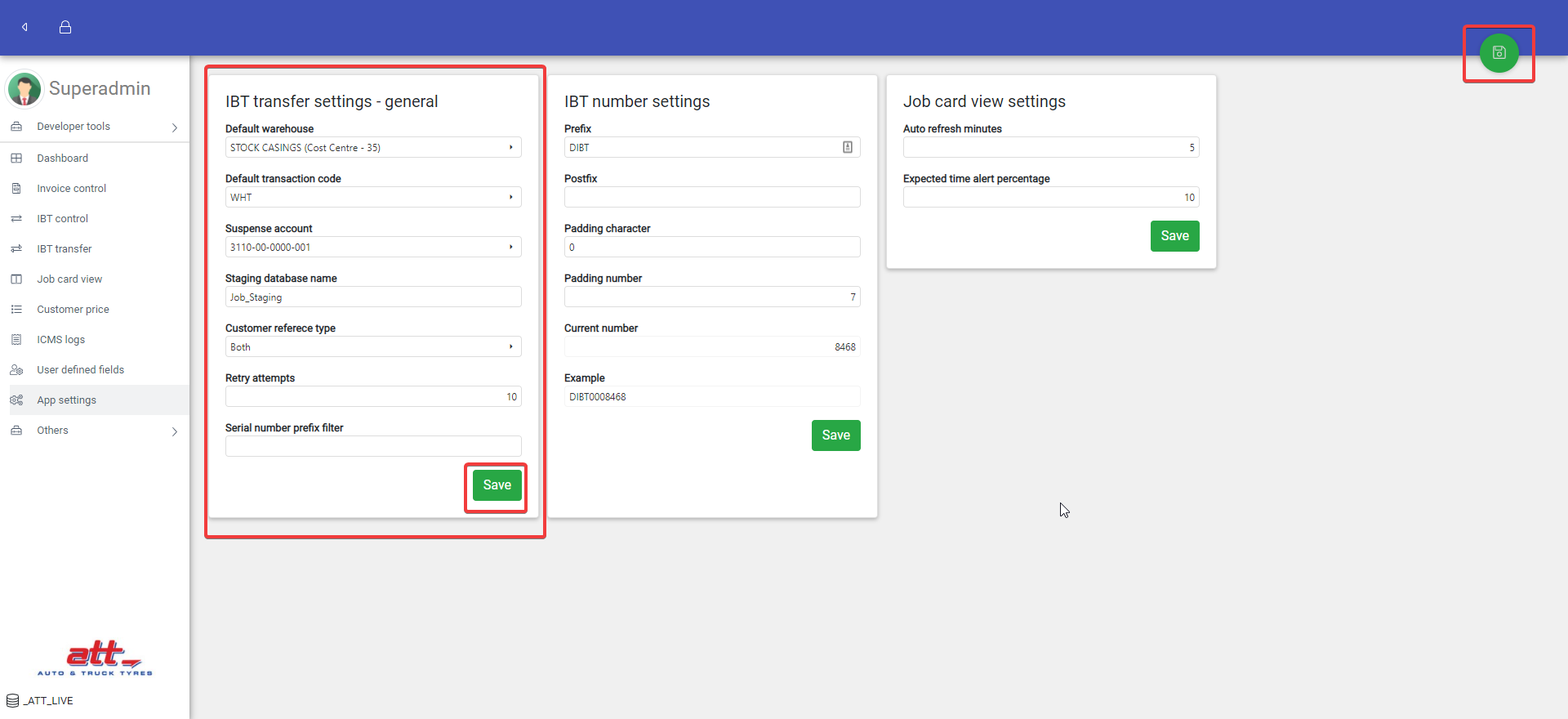Collapse sidebar using the back arrow icon
Screen dimensions: 1568x719
point(25,27)
